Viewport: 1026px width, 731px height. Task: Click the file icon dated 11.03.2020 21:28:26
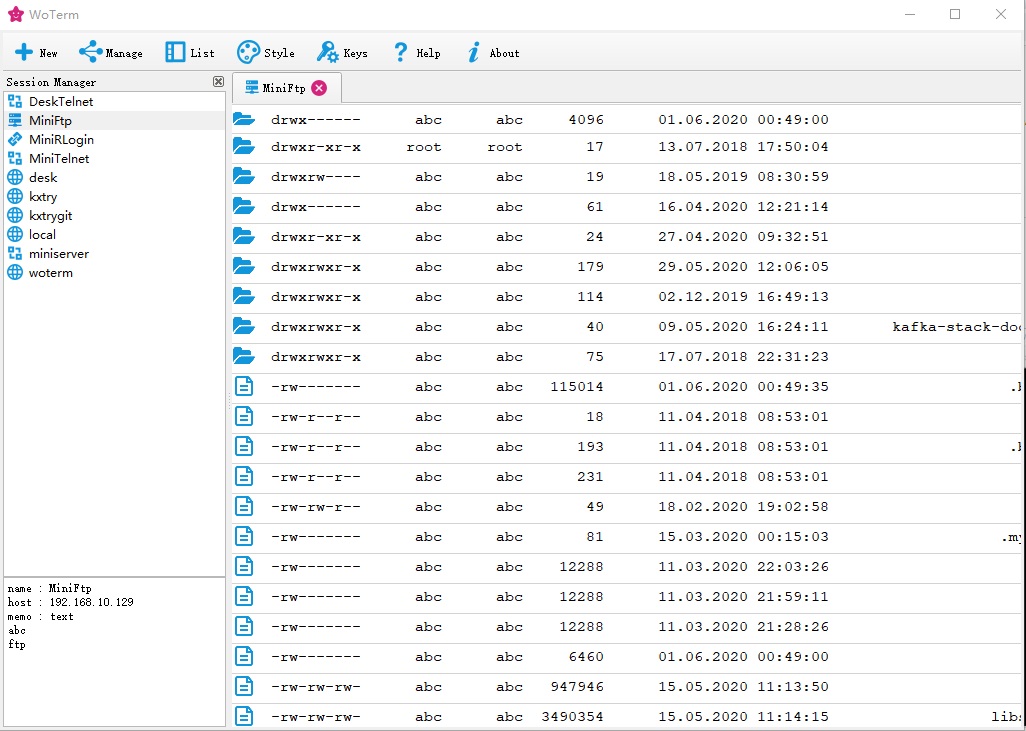click(244, 626)
